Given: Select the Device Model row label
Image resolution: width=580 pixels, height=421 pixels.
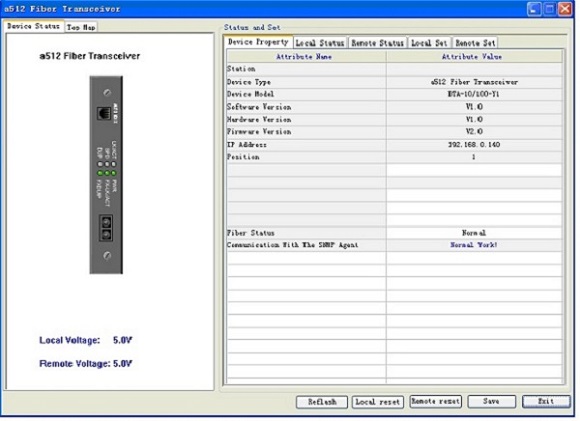Looking at the screenshot, I should [x=250, y=94].
